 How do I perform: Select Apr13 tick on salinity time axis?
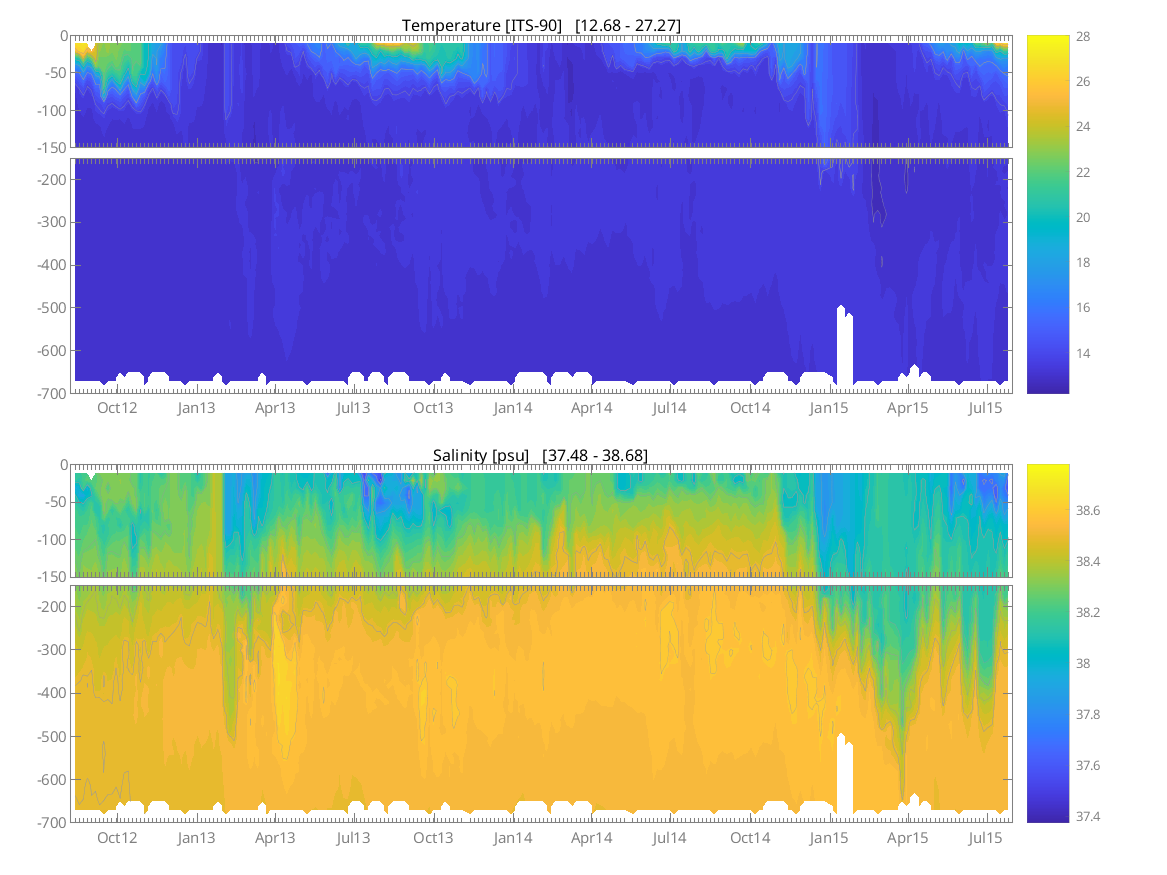(275, 837)
